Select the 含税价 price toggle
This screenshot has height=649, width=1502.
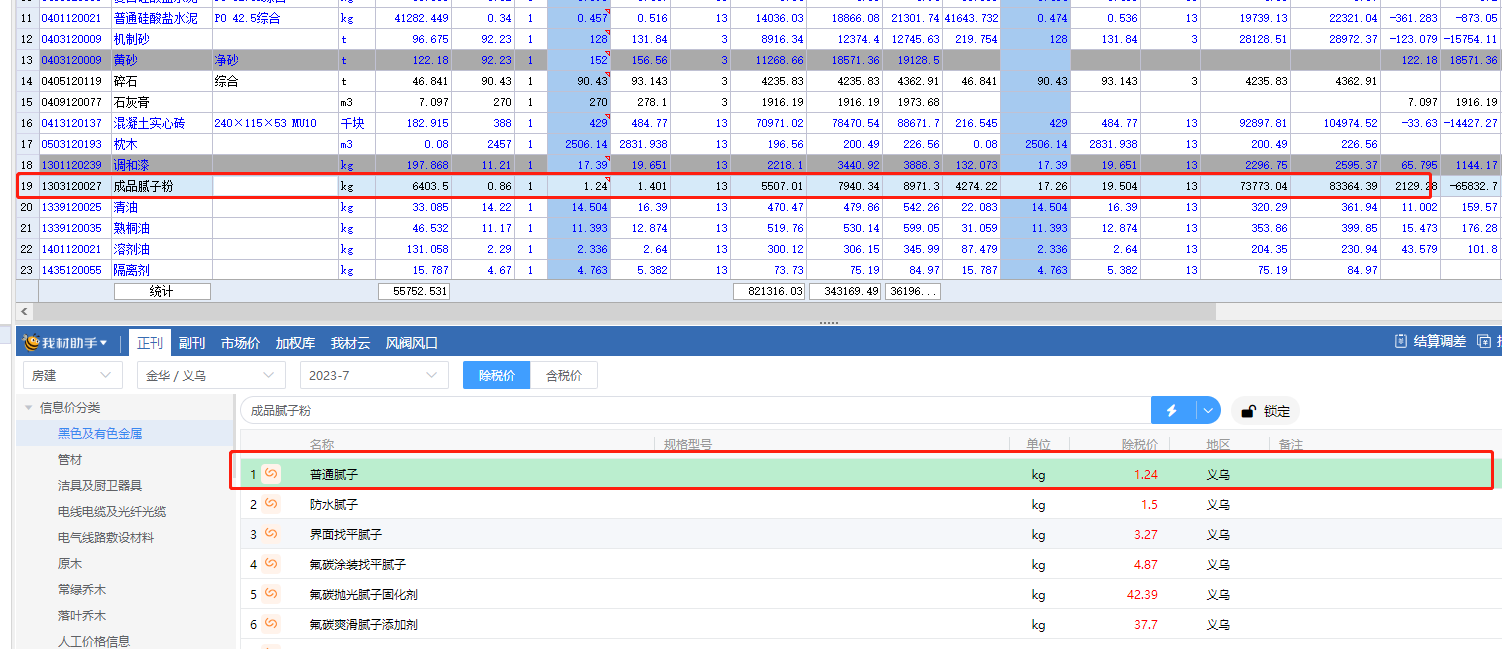564,375
